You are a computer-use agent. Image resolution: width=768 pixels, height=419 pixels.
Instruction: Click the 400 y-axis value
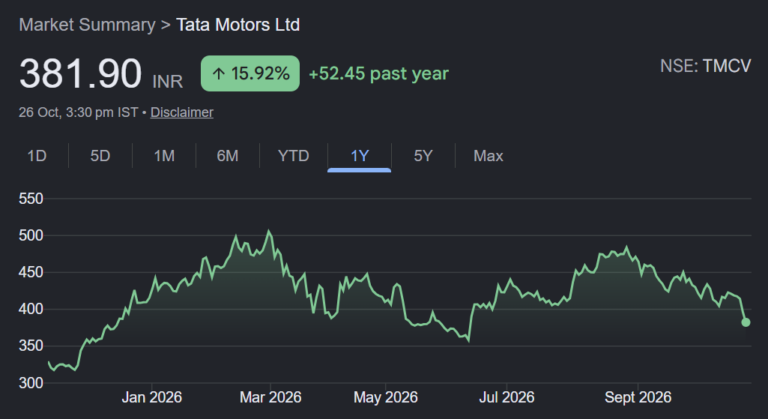coord(31,309)
